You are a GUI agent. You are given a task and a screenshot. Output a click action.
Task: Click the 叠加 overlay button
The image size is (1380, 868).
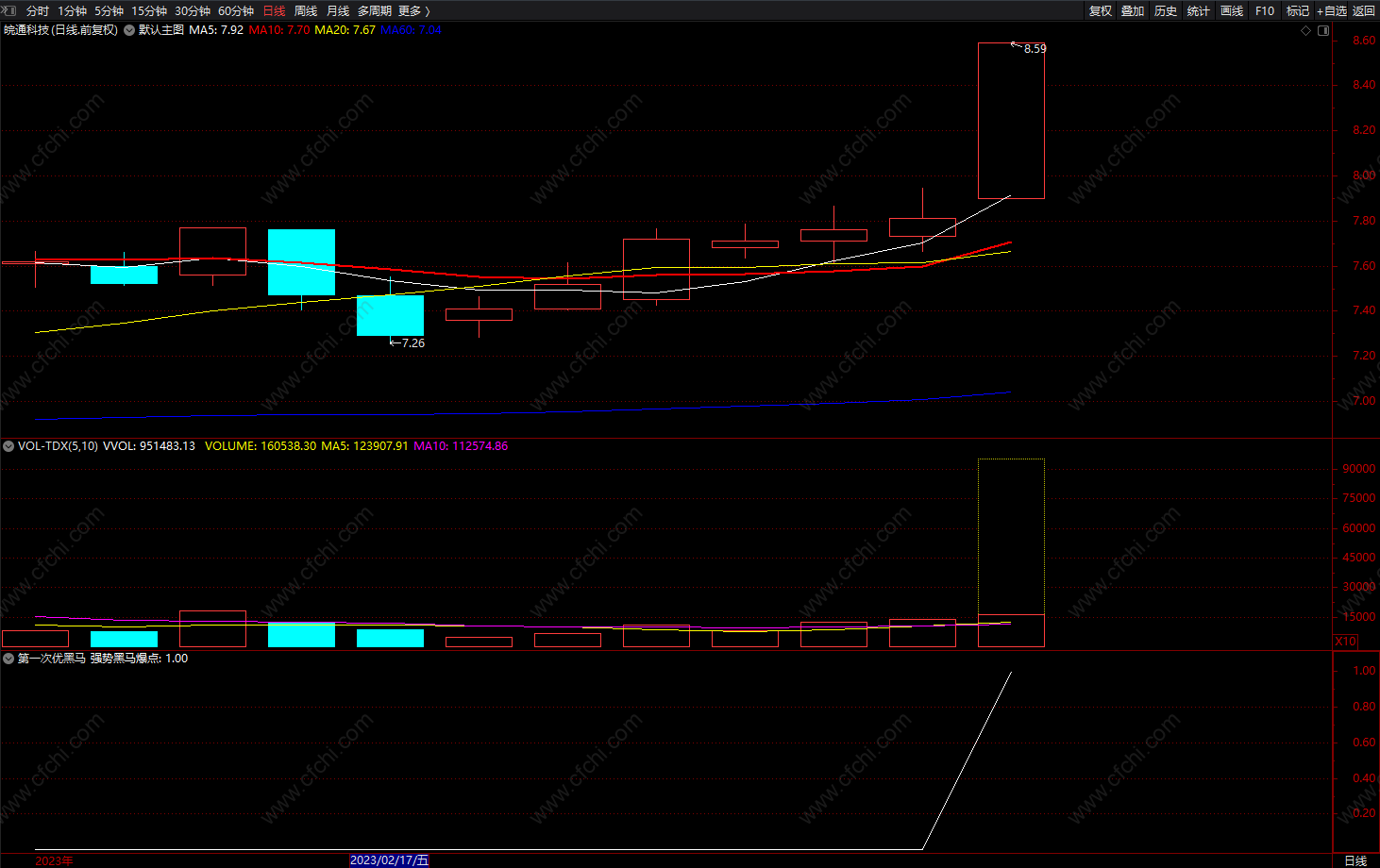point(1133,10)
